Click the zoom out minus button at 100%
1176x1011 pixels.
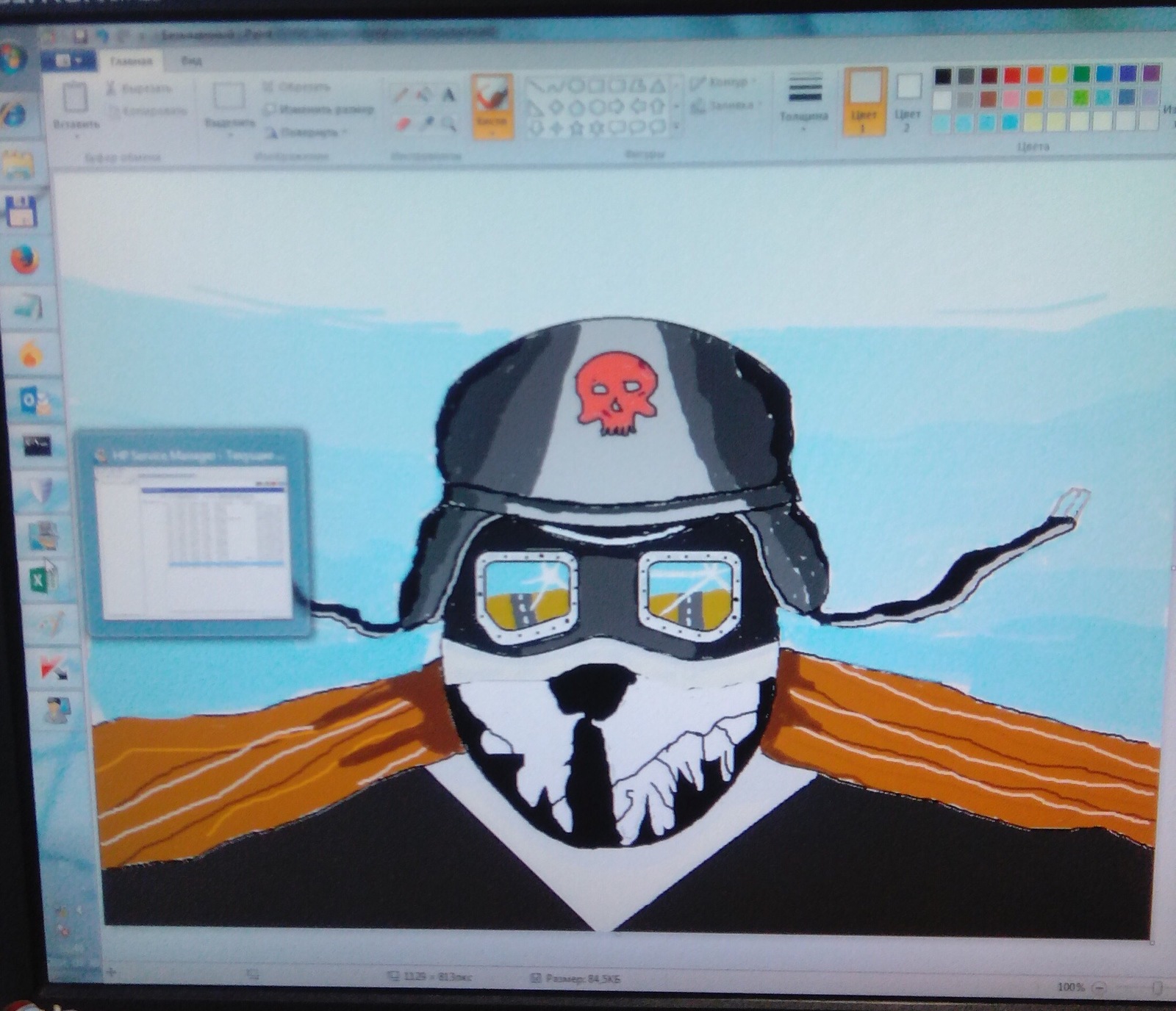[x=1099, y=987]
